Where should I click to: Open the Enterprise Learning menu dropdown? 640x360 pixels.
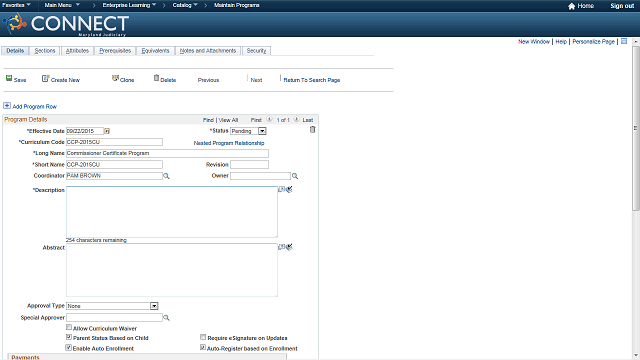(129, 5)
